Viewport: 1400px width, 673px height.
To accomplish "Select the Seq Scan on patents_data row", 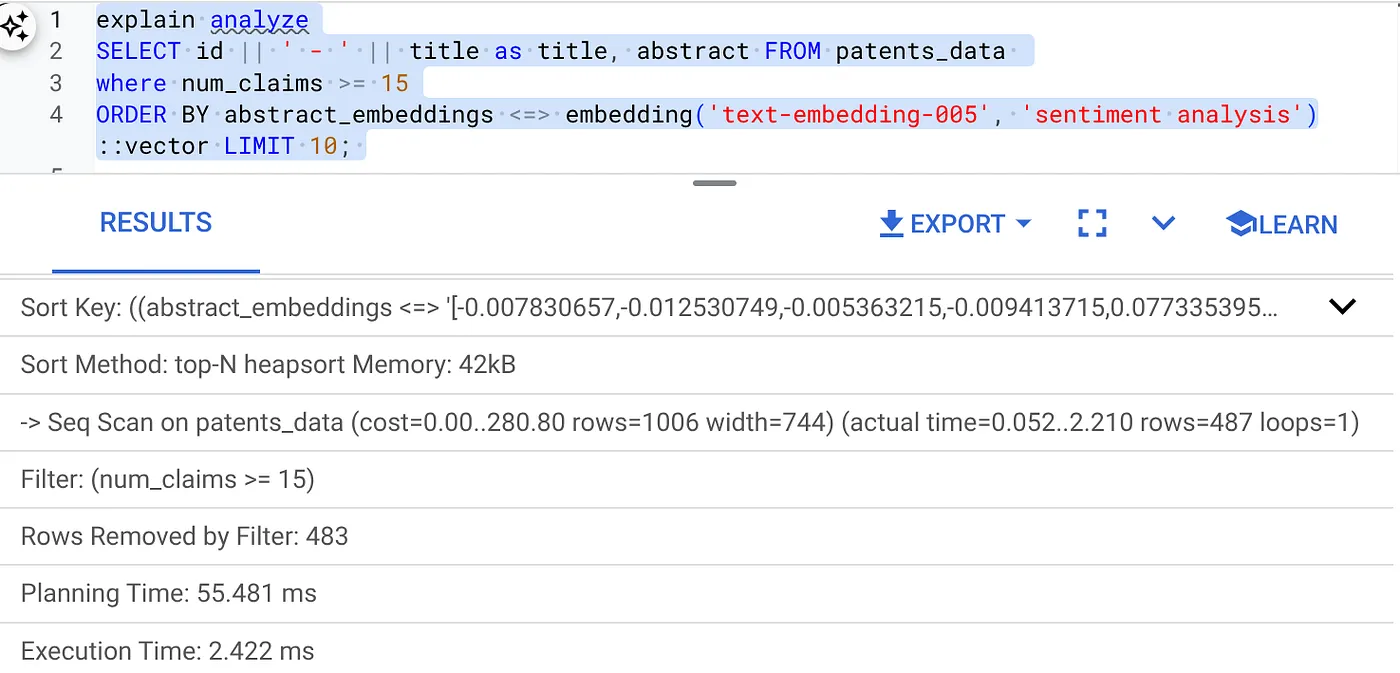I will pyautogui.click(x=689, y=423).
